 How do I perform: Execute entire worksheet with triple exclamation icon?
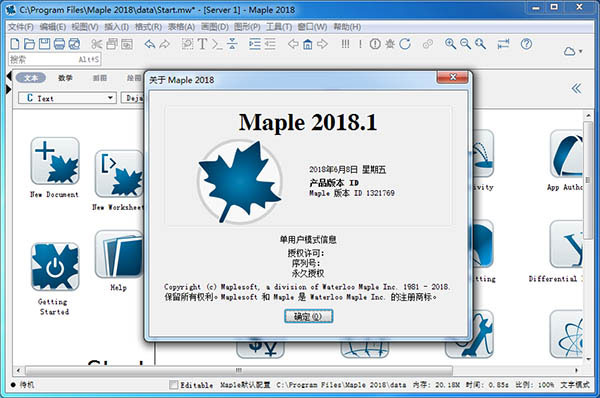tap(345, 44)
